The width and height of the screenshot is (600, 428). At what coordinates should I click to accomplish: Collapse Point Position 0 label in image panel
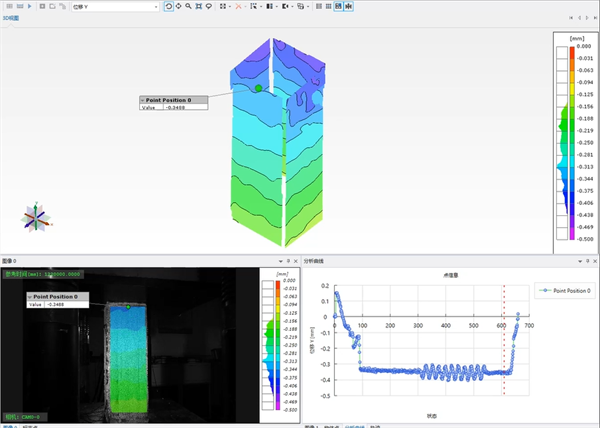coord(30,297)
